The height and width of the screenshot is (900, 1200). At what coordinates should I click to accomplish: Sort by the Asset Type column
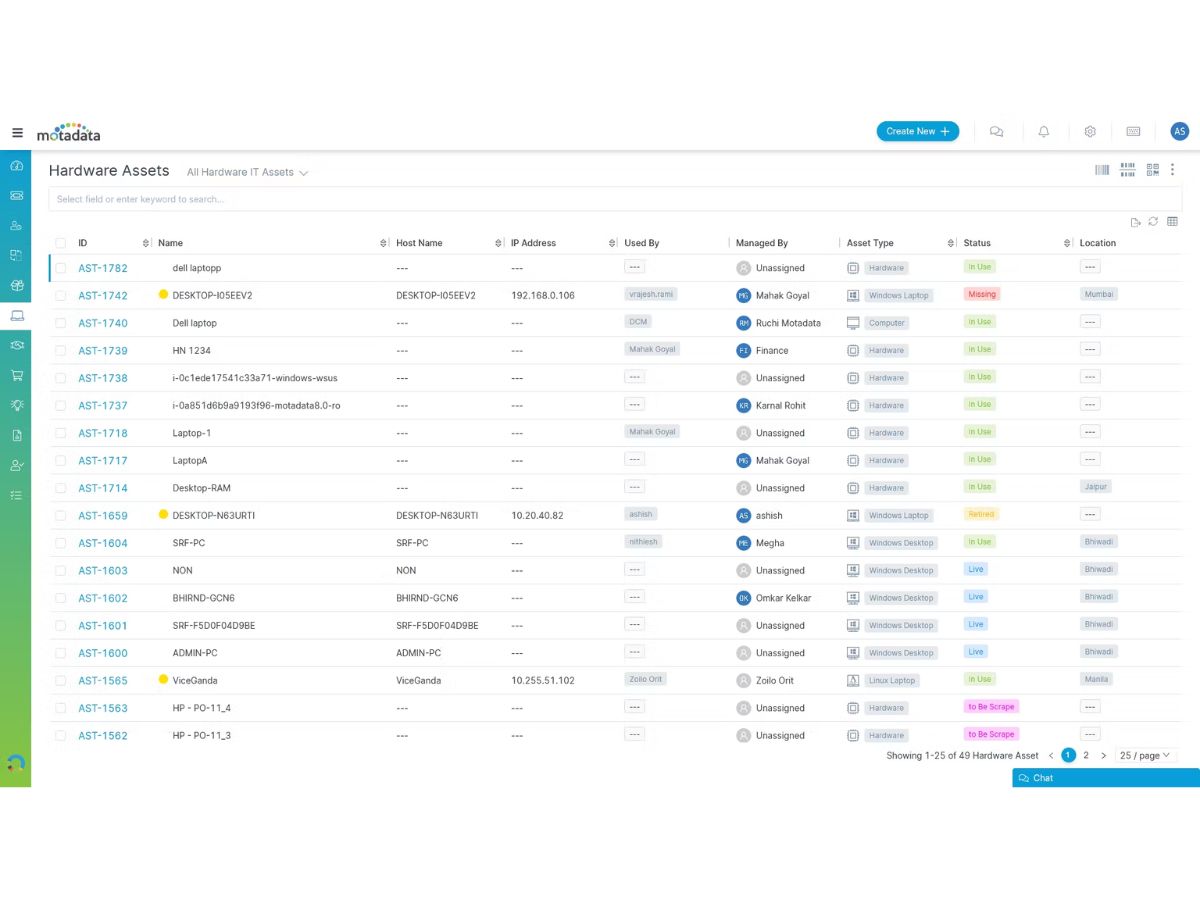[x=951, y=243]
